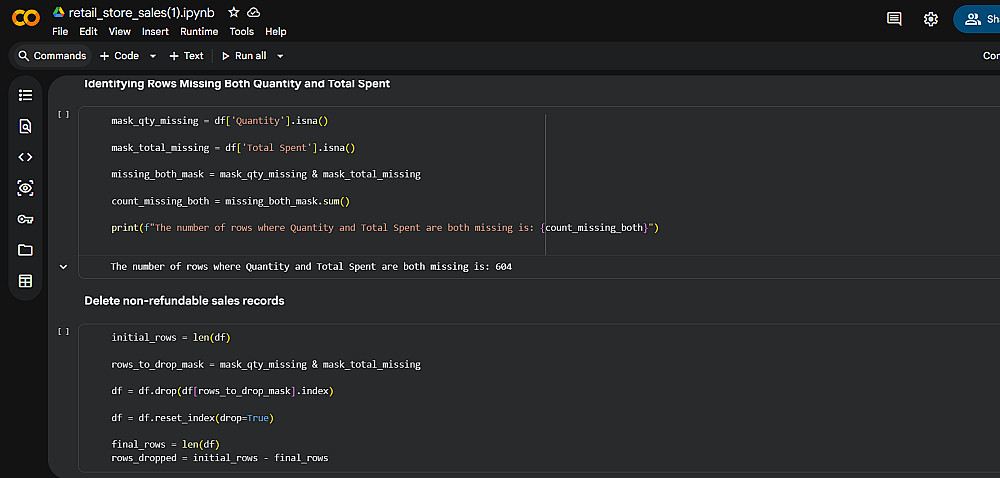Open the Runtime menu
The height and width of the screenshot is (478, 1000).
pos(198,31)
